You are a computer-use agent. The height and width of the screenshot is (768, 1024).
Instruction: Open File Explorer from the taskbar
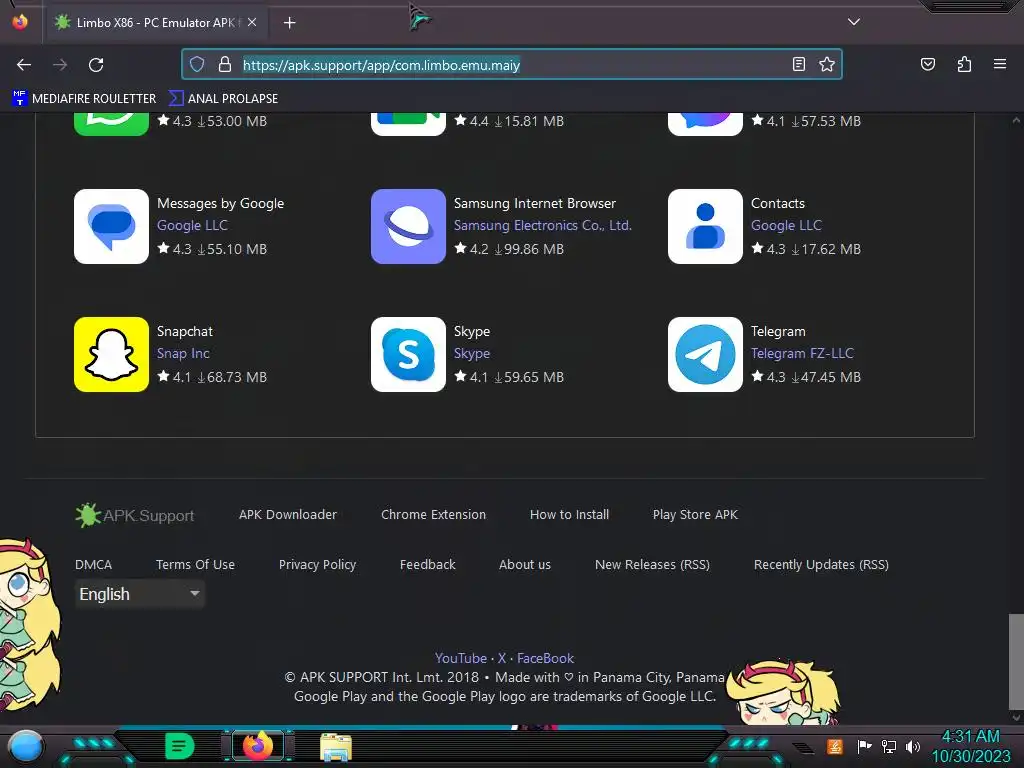click(x=336, y=746)
